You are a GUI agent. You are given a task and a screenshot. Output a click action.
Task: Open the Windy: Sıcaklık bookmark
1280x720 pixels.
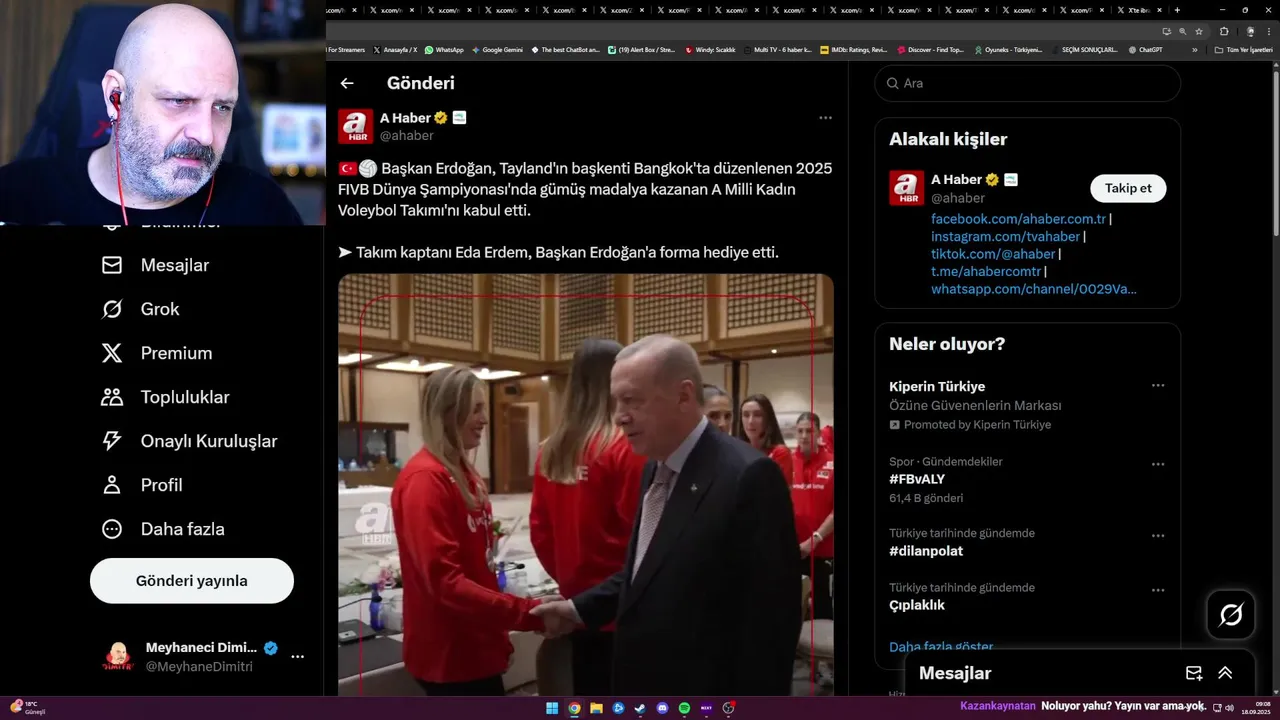tap(710, 49)
